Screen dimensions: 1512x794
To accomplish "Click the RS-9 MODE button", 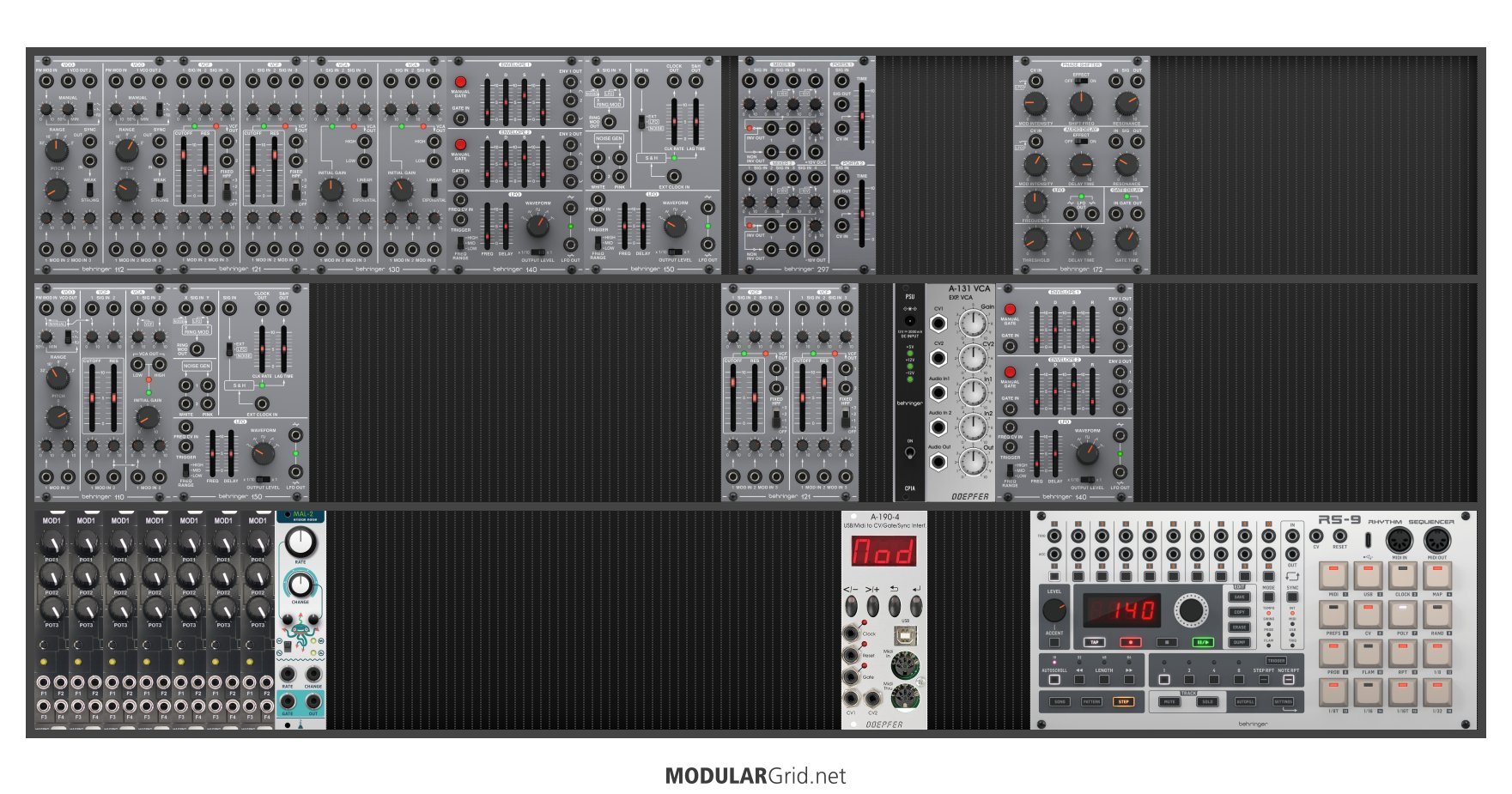I will click(x=1269, y=597).
